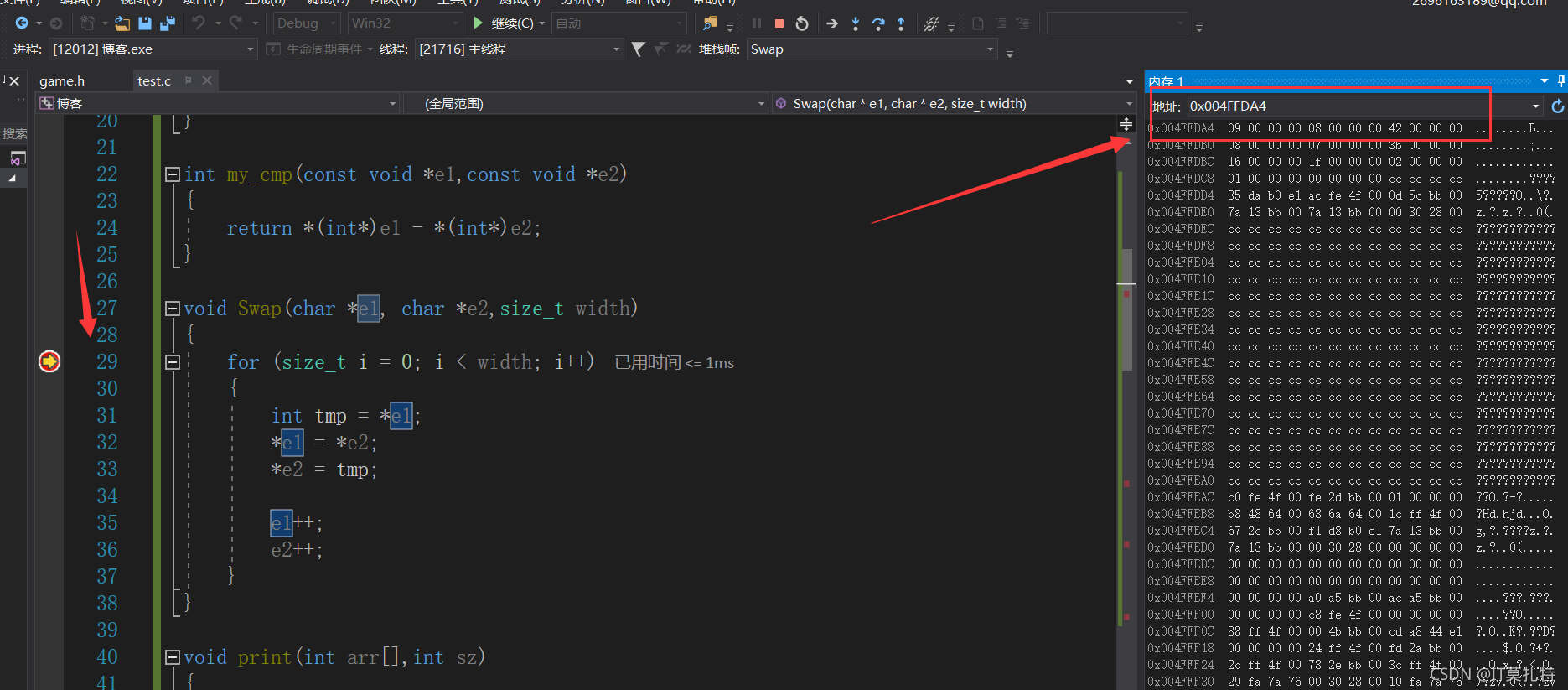Switch to the test.c tab
The height and width of the screenshot is (690, 1568).
click(x=154, y=80)
